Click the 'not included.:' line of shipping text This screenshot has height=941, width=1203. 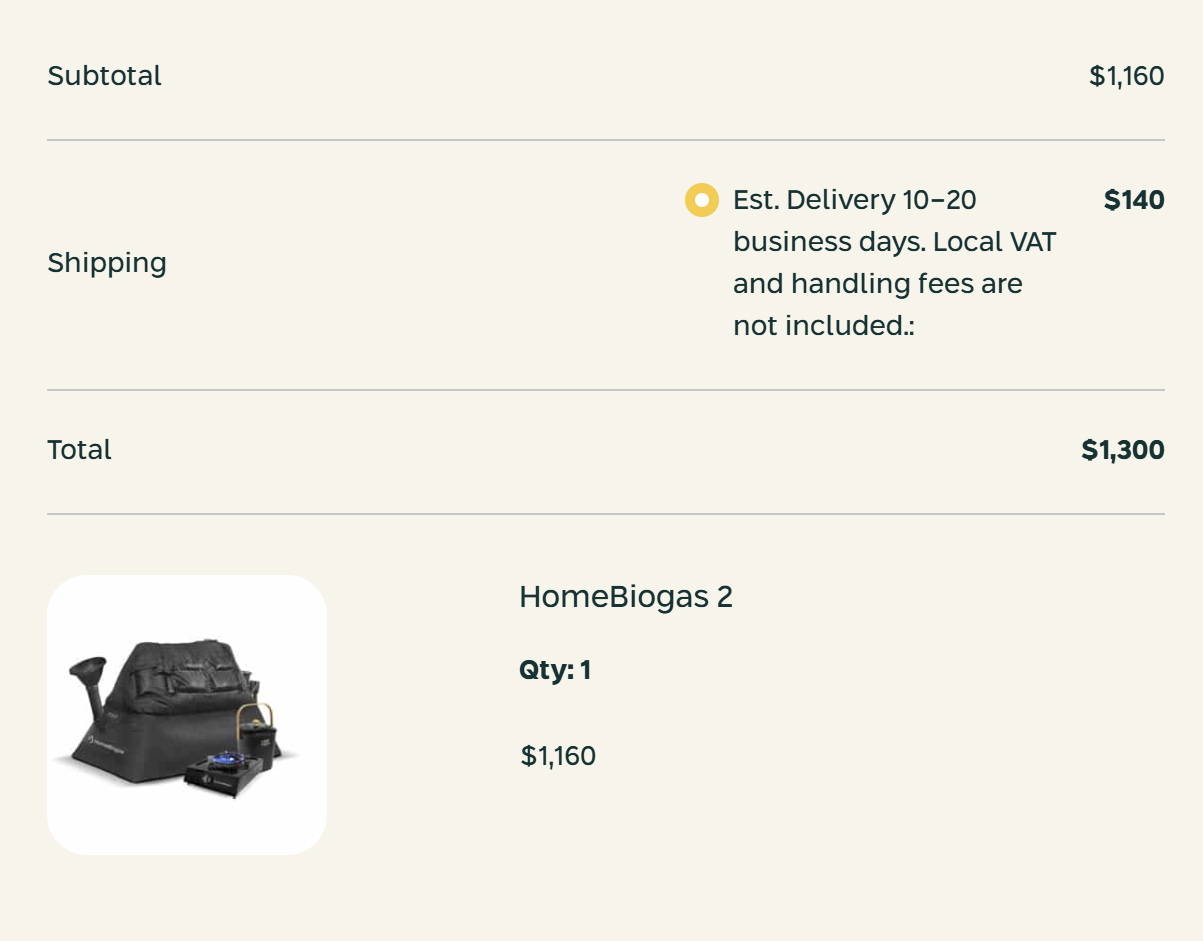823,326
